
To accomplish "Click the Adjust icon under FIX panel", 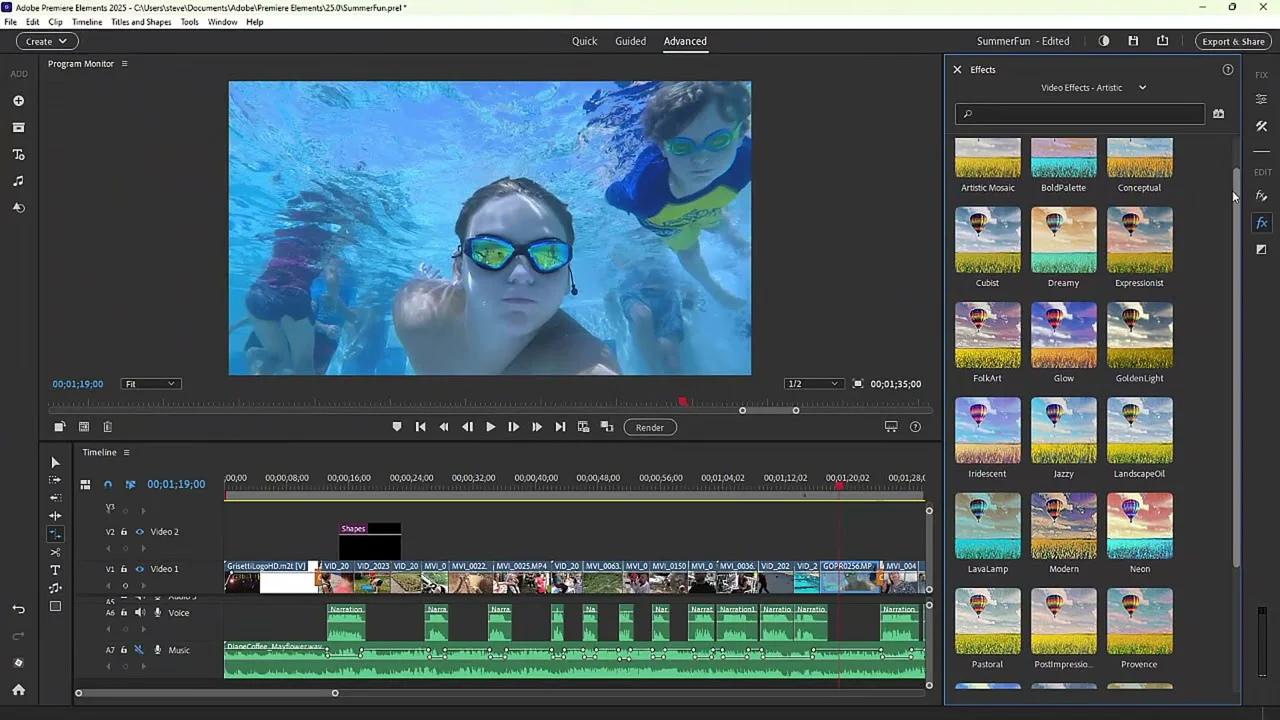I will (x=1261, y=98).
